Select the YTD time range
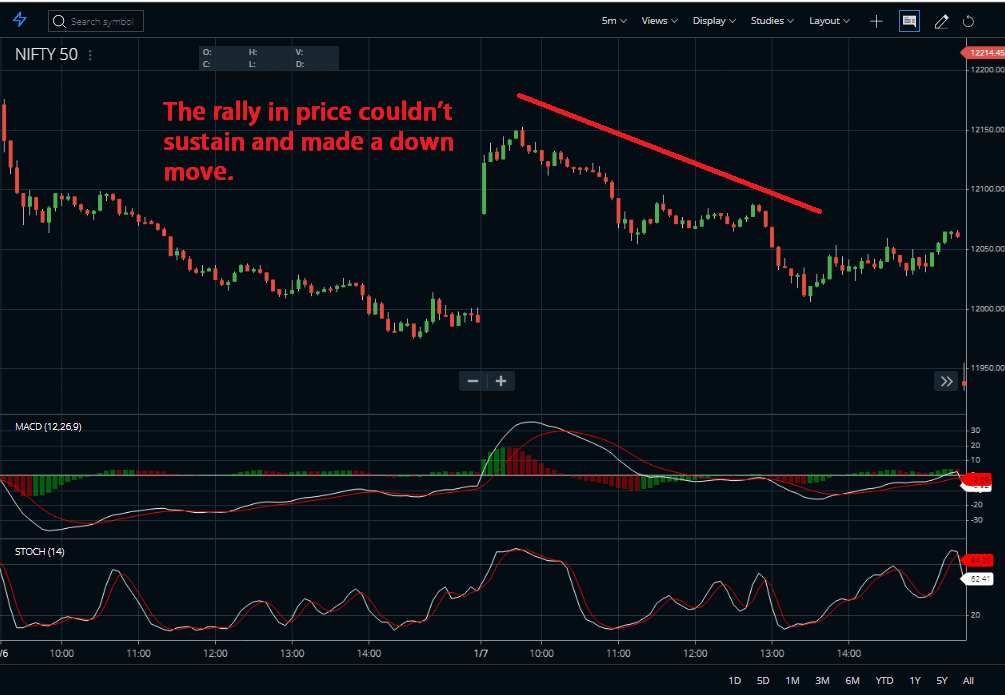 885,680
